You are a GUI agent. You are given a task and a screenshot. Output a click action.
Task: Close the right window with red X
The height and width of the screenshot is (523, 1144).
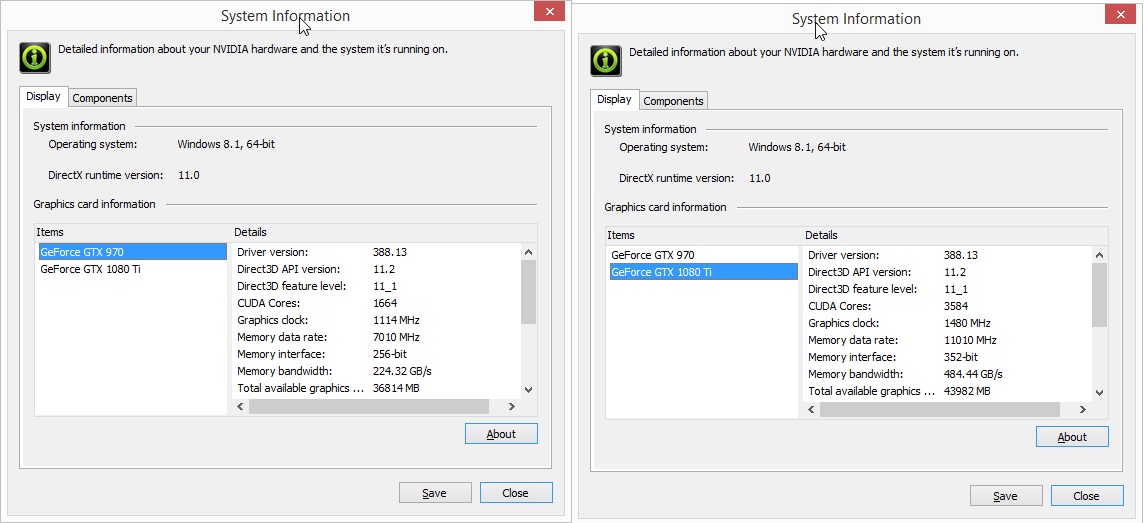pos(1119,13)
